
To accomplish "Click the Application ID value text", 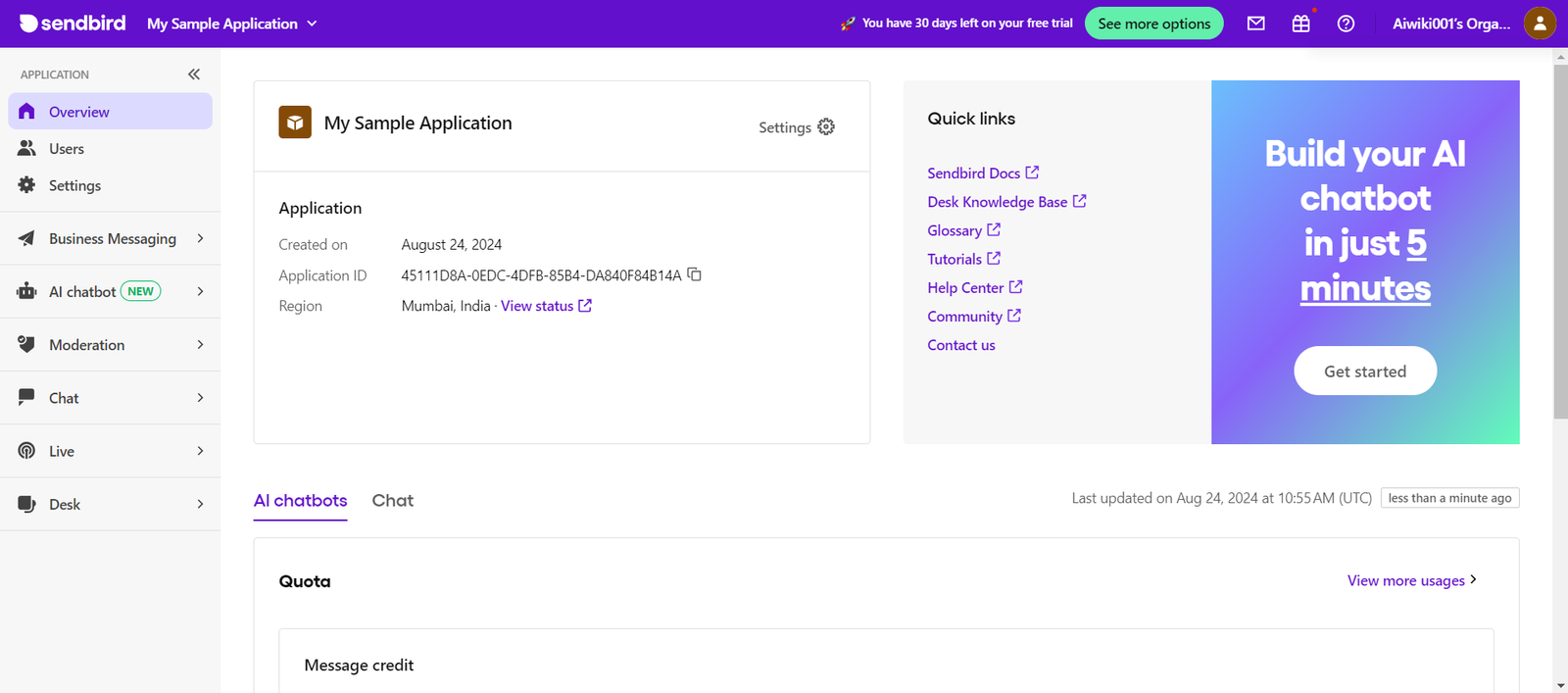I will (541, 275).
